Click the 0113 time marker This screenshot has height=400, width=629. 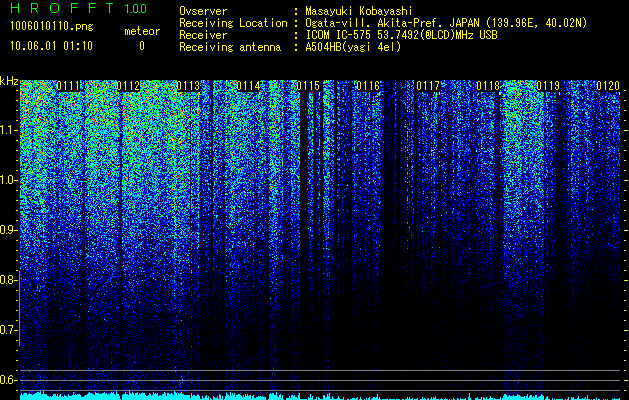188,86
